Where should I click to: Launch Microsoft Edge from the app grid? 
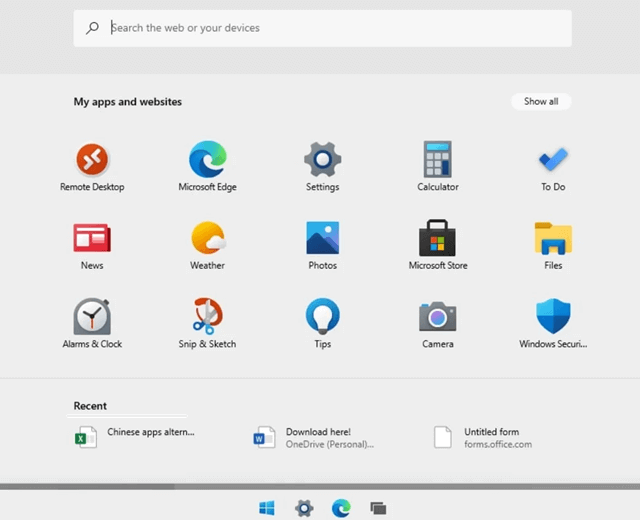click(207, 167)
